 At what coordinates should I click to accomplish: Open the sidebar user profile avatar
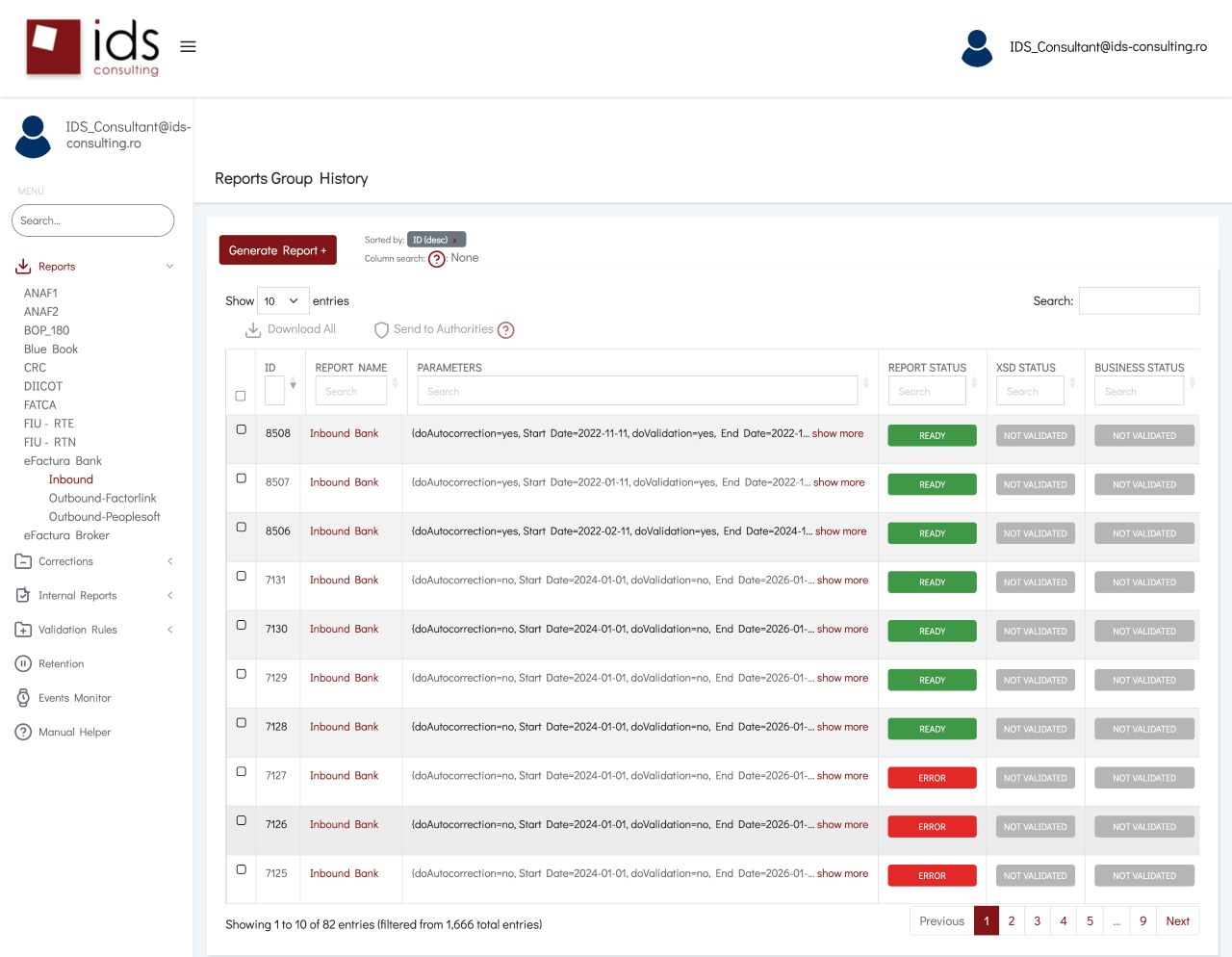pyautogui.click(x=33, y=136)
